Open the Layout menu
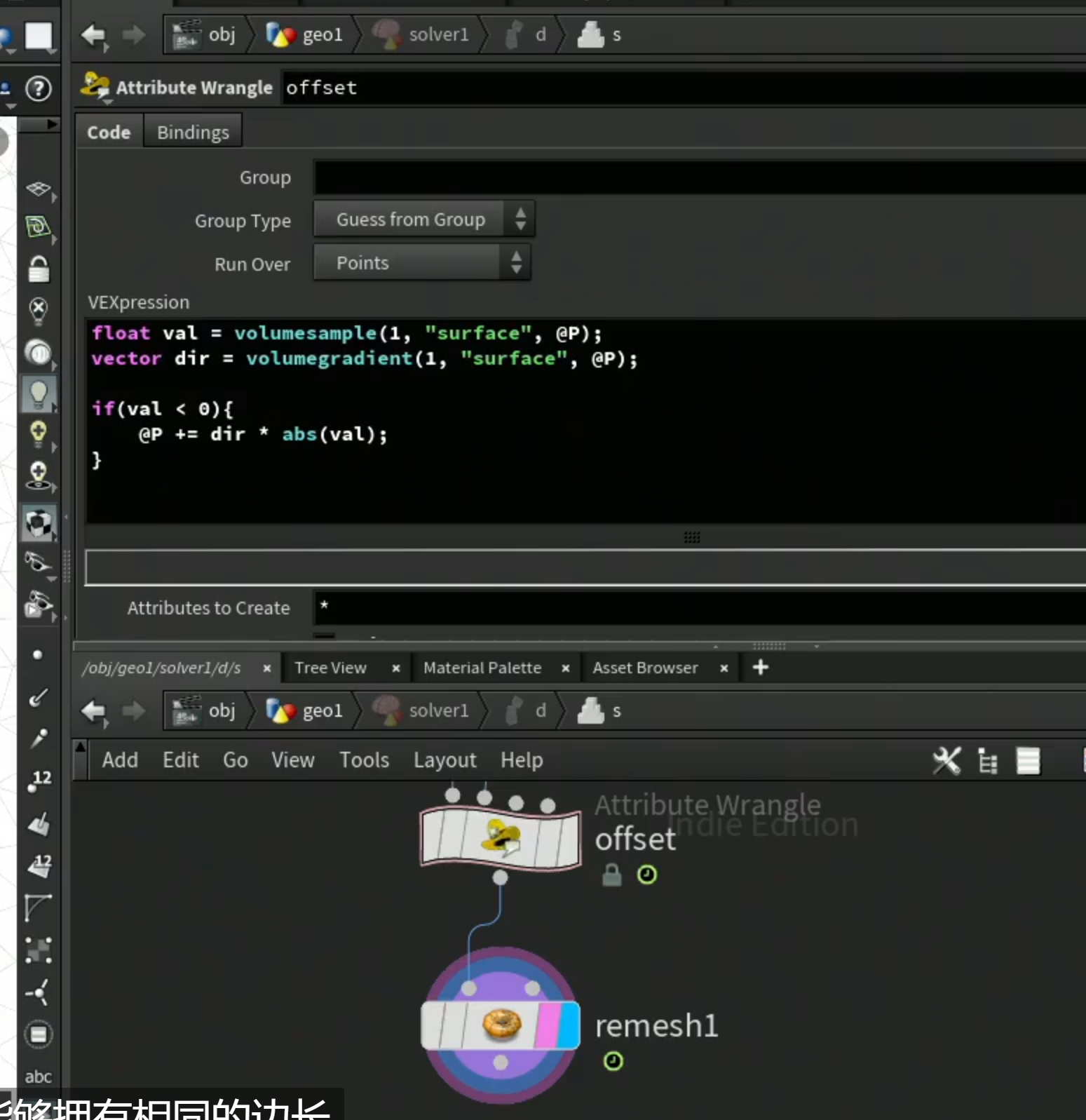 point(444,760)
